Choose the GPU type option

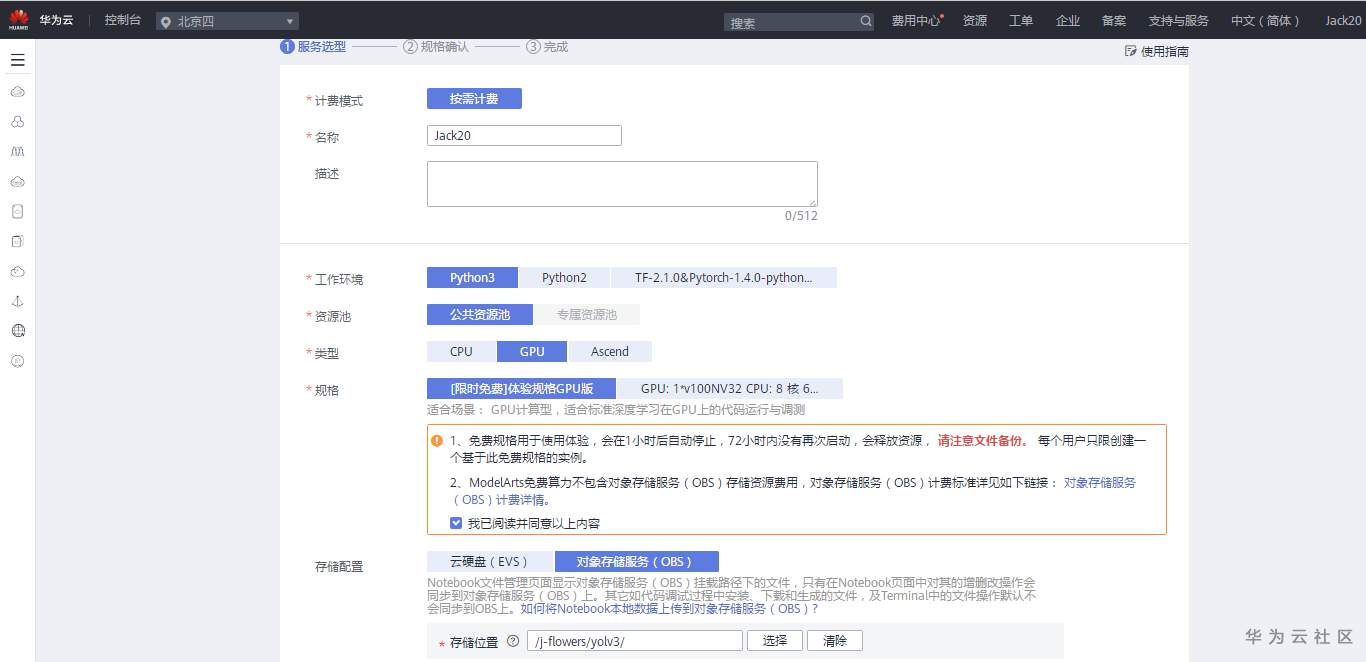[532, 352]
